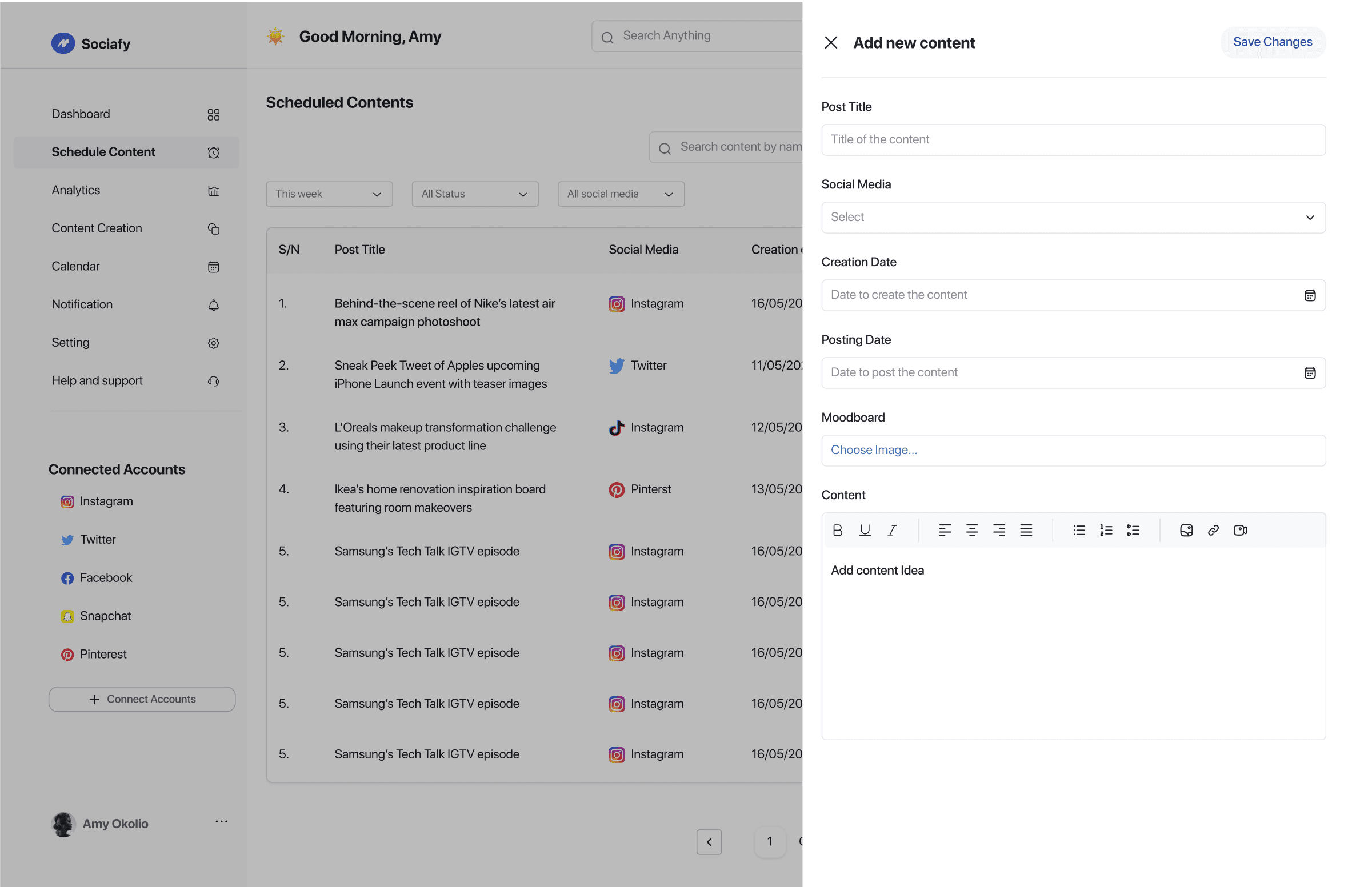Screen dimensions: 1372x887
Task: Center align text in content editor
Action: pyautogui.click(x=971, y=530)
